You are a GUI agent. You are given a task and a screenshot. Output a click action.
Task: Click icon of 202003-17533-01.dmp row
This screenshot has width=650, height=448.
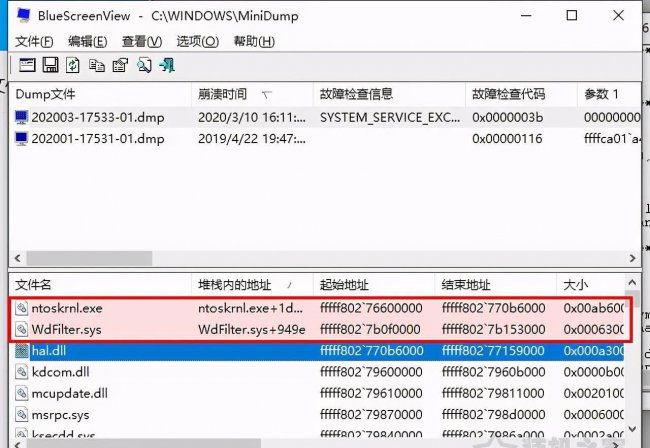coord(21,117)
